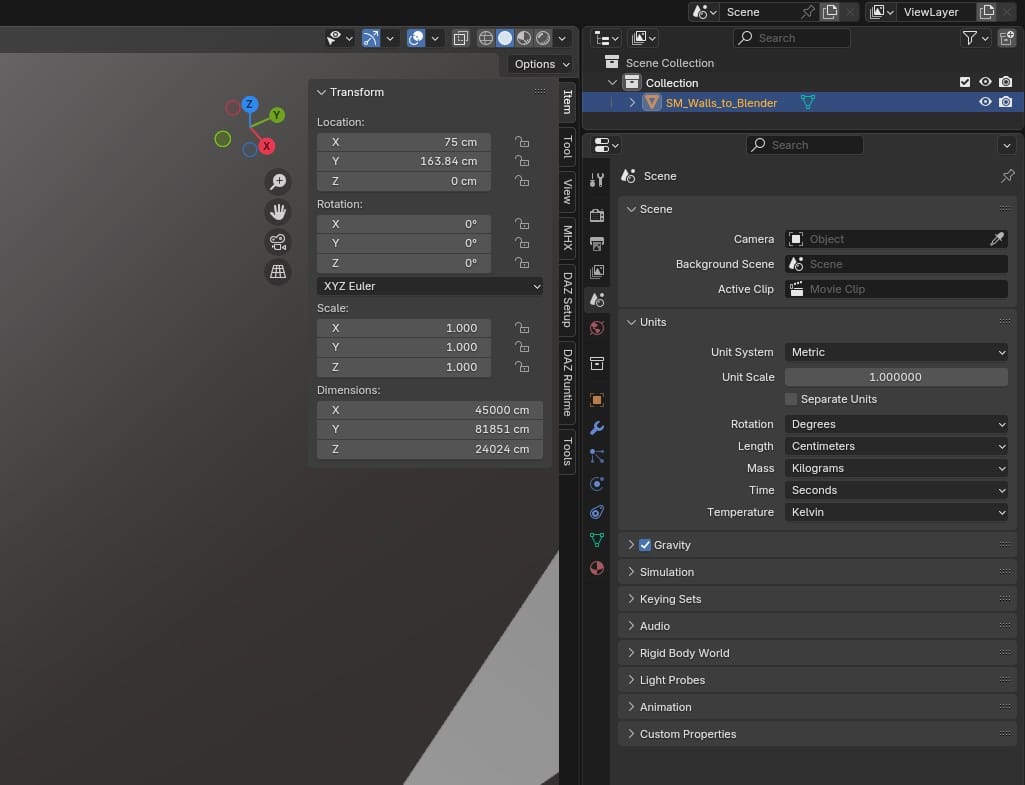Click the Unit Scale value slider
The width and height of the screenshot is (1025, 785).
coord(896,377)
